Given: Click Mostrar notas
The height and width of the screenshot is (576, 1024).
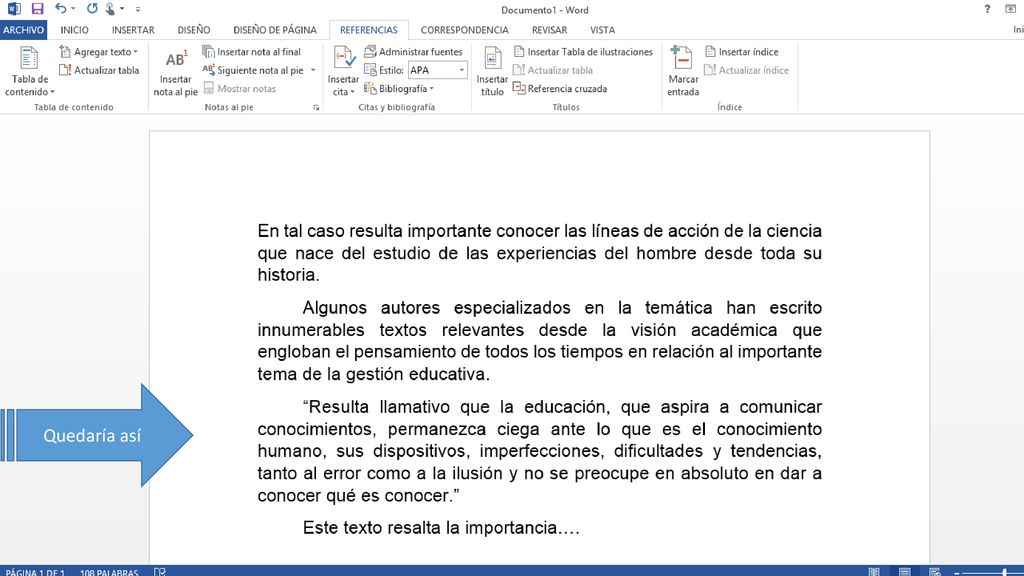Looking at the screenshot, I should (240, 88).
